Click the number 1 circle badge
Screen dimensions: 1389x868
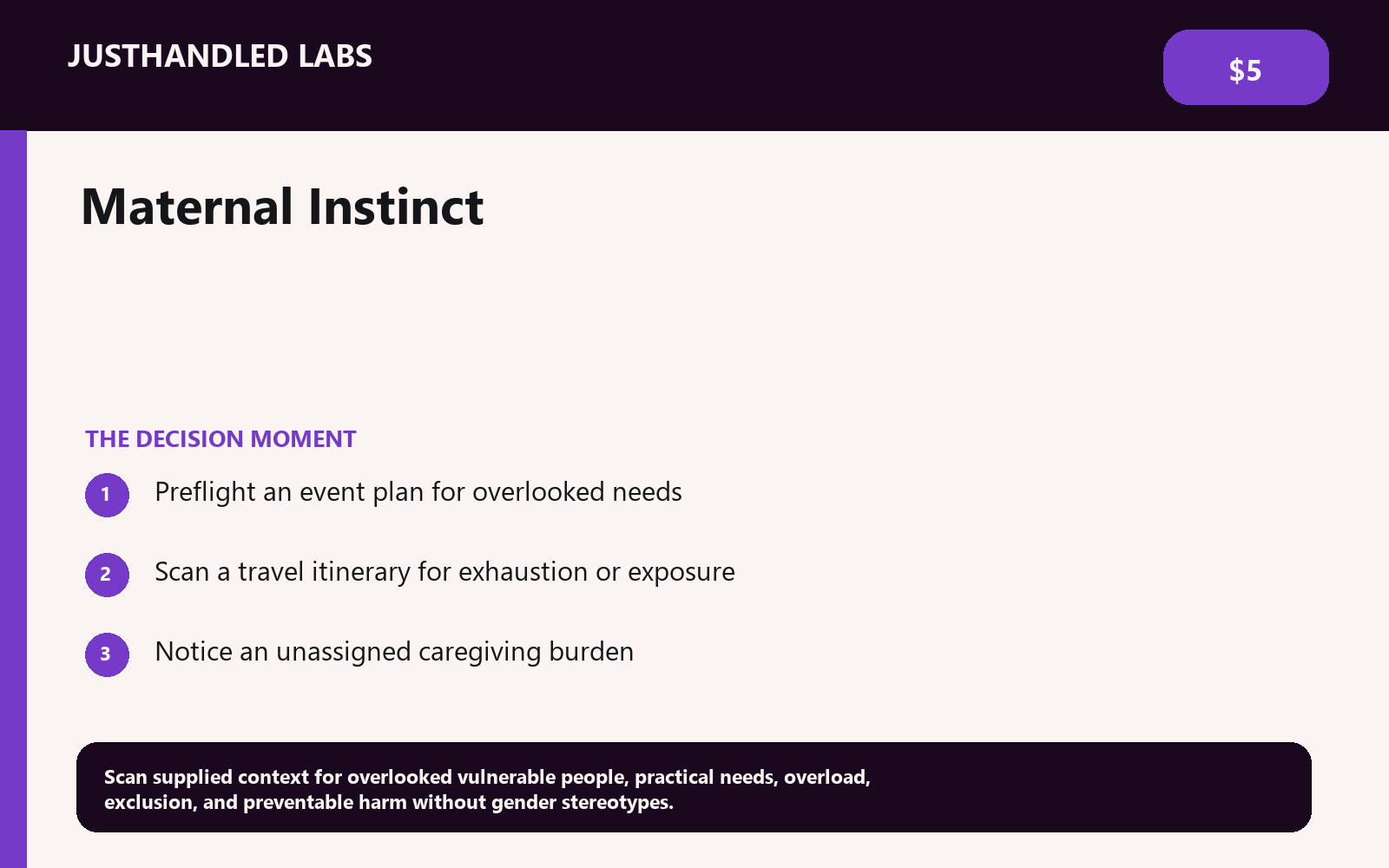tap(107, 495)
